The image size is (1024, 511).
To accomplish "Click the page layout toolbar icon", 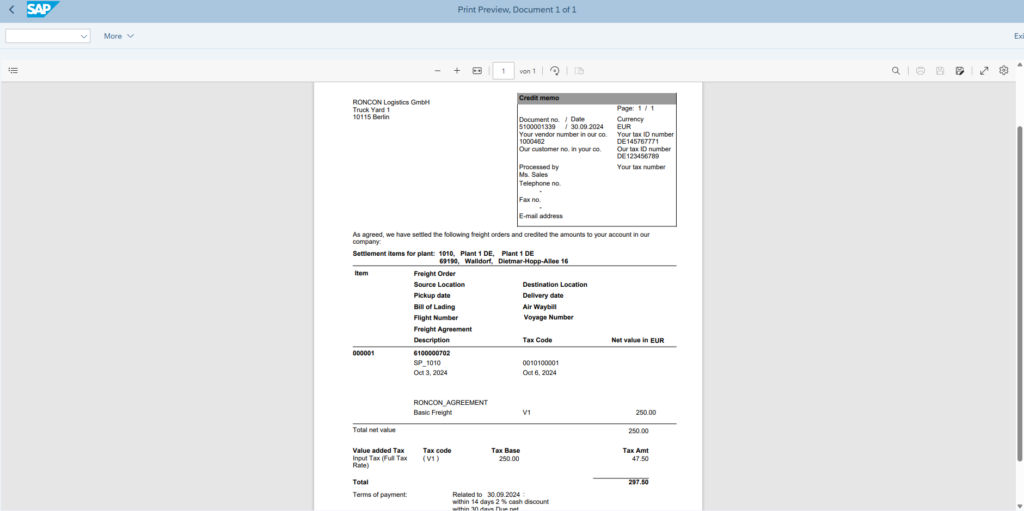I will pos(579,71).
